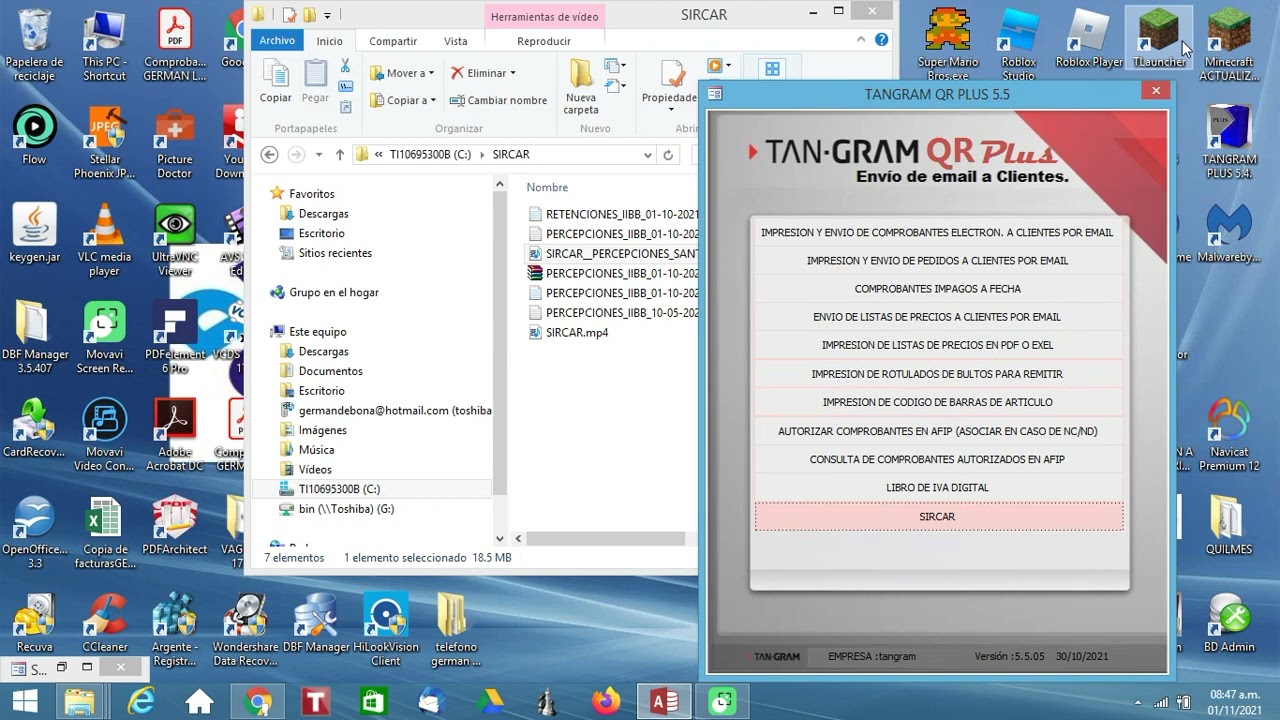
Task: Select CONSULTA DE COMPROBANTES AUTORIZADOS EN AFIP
Action: [938, 460]
